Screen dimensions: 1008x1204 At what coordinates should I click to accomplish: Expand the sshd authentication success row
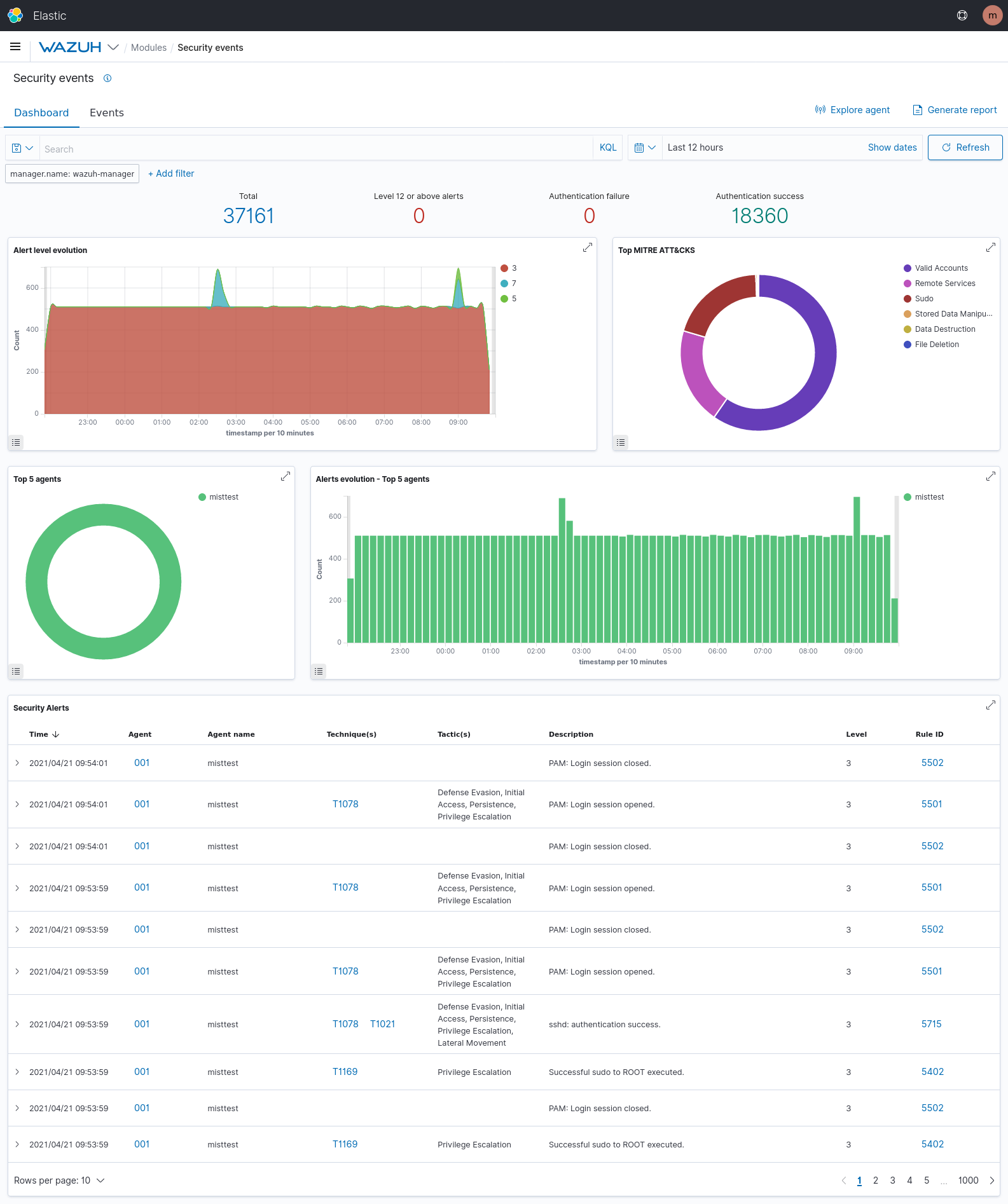coord(17,1024)
